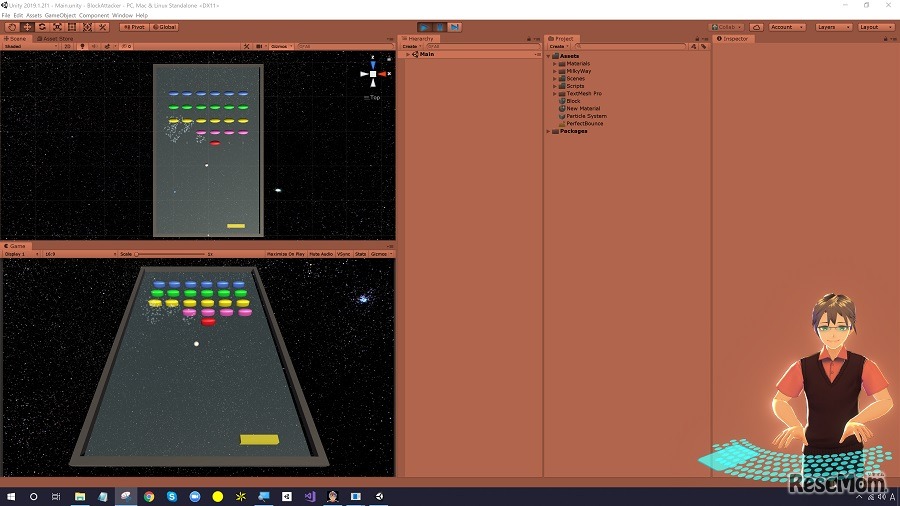
Task: Toggle VSync in Game view
Action: (x=344, y=254)
